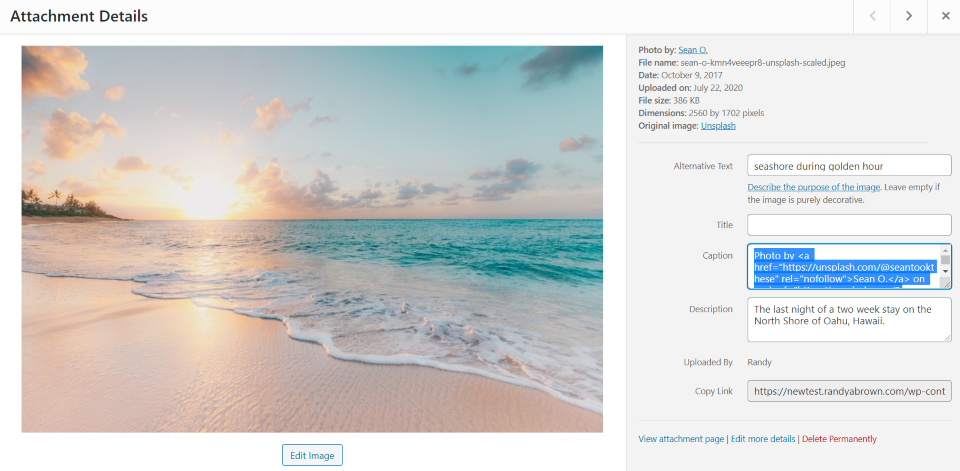Click the 'Uploaded on: July 22, 2020' text
Image resolution: width=960 pixels, height=471 pixels.
click(691, 88)
